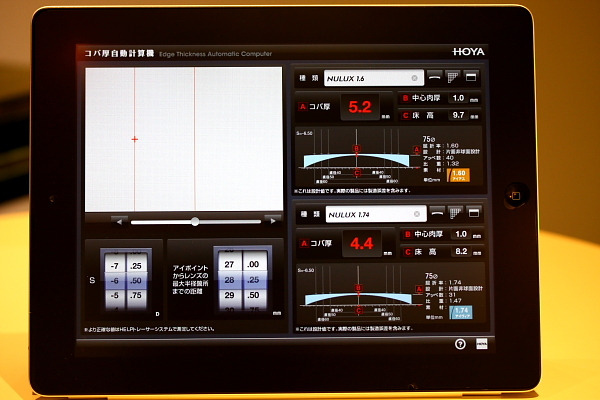Viewport: 600px width, 400px height.
Task: Tap the blue 1.74 material badge
Action: (x=461, y=312)
